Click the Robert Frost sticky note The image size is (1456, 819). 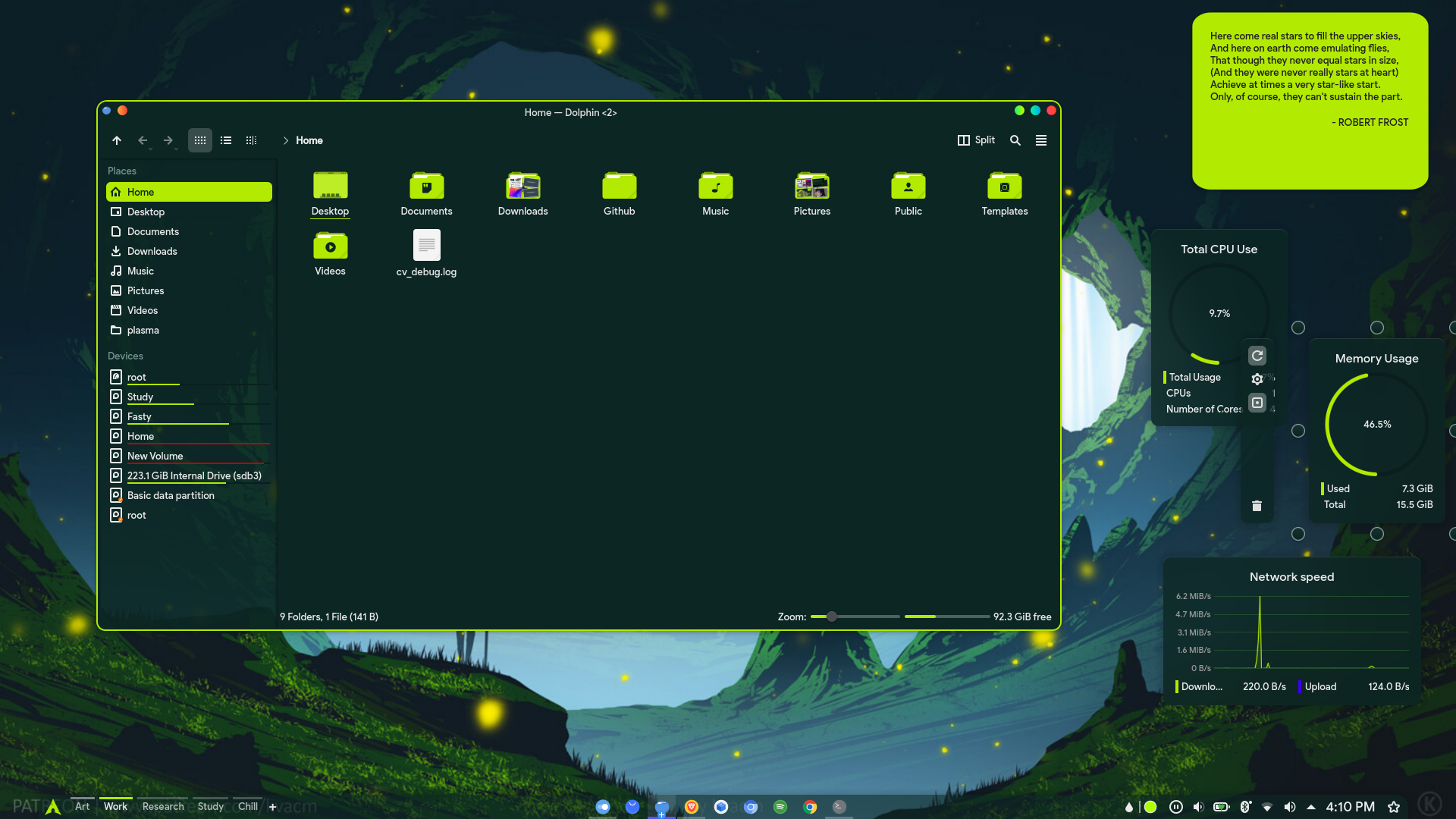tap(1310, 101)
